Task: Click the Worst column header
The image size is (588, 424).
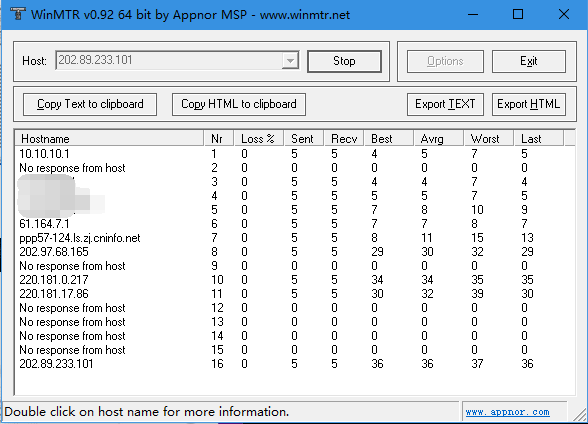Action: (x=489, y=139)
